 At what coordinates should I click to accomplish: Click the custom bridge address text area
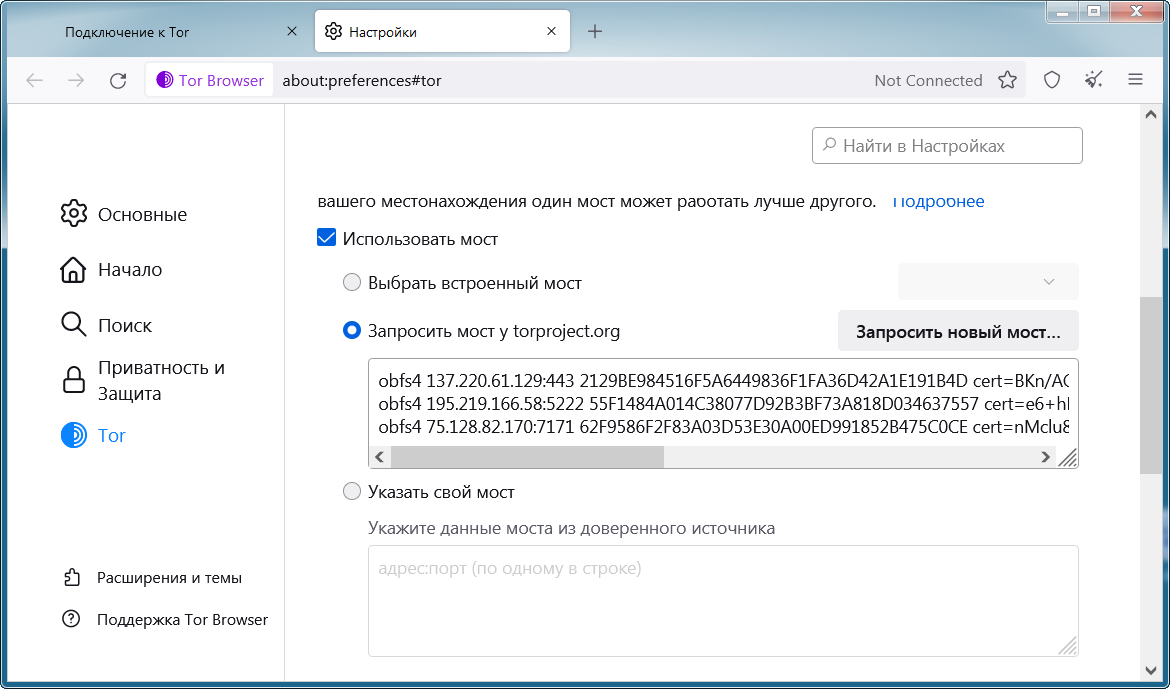[x=723, y=601]
